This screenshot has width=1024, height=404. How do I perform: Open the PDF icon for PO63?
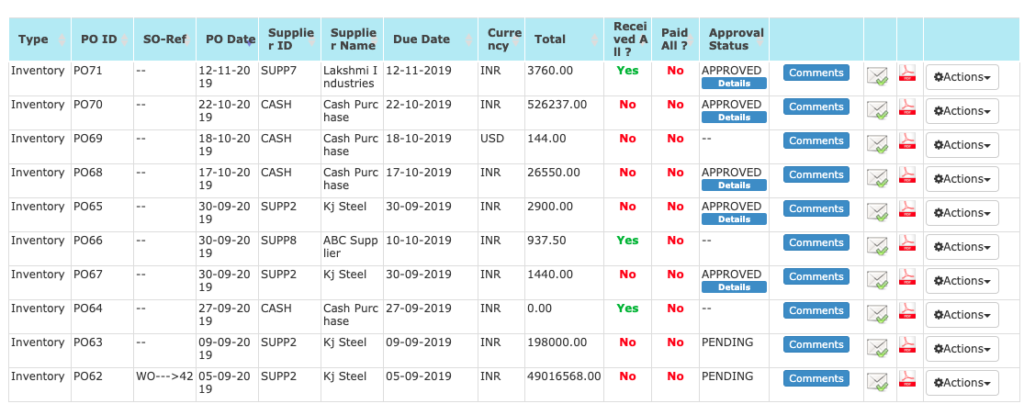coord(907,345)
